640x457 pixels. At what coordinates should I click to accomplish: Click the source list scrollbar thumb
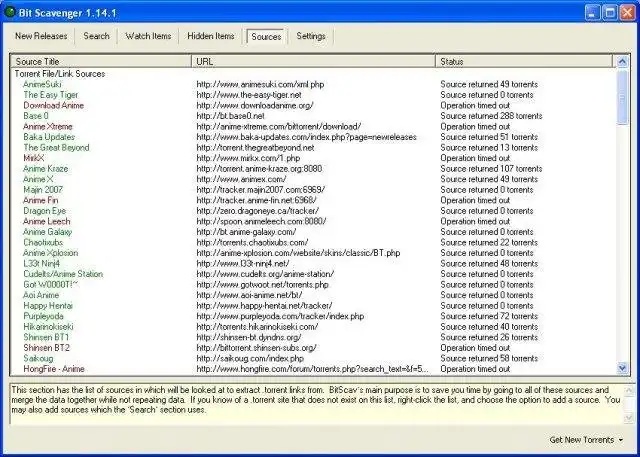point(622,97)
